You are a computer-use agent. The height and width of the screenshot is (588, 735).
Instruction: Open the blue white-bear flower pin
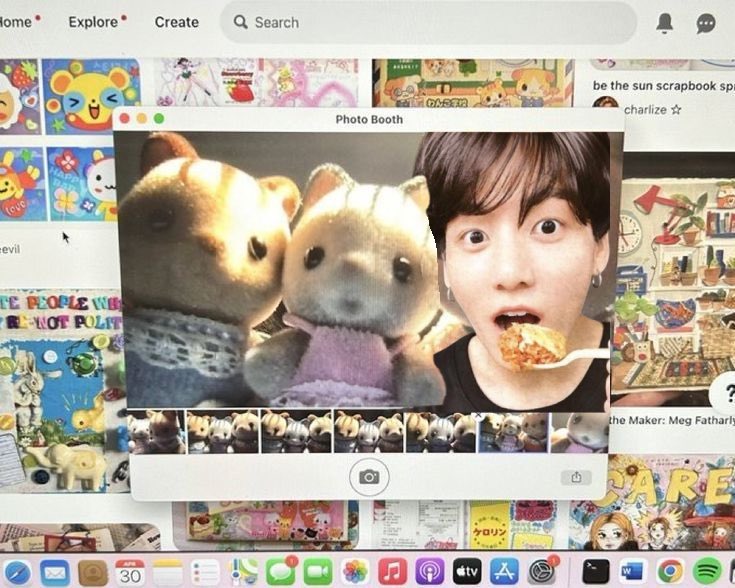tap(82, 184)
